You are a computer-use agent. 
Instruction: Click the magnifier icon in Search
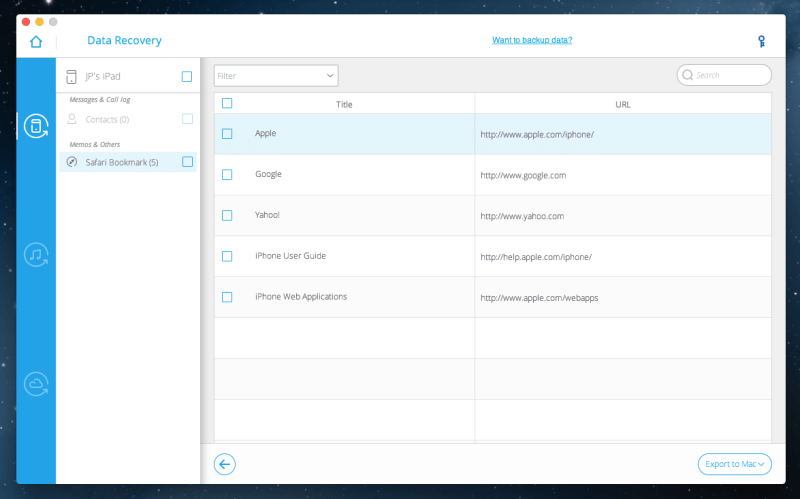pyautogui.click(x=687, y=75)
